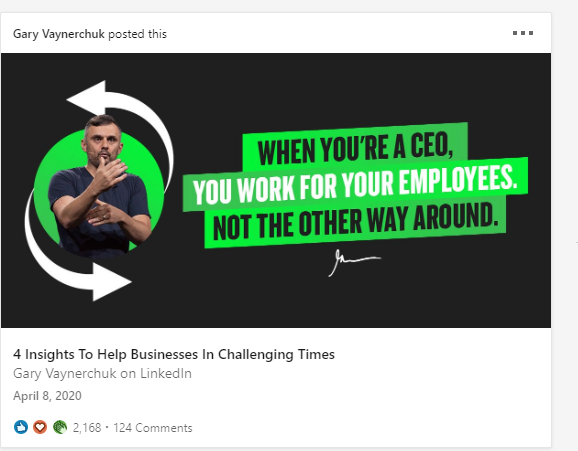
Task: Open the article titled 4 Insights To Help Businesses
Action: [174, 354]
